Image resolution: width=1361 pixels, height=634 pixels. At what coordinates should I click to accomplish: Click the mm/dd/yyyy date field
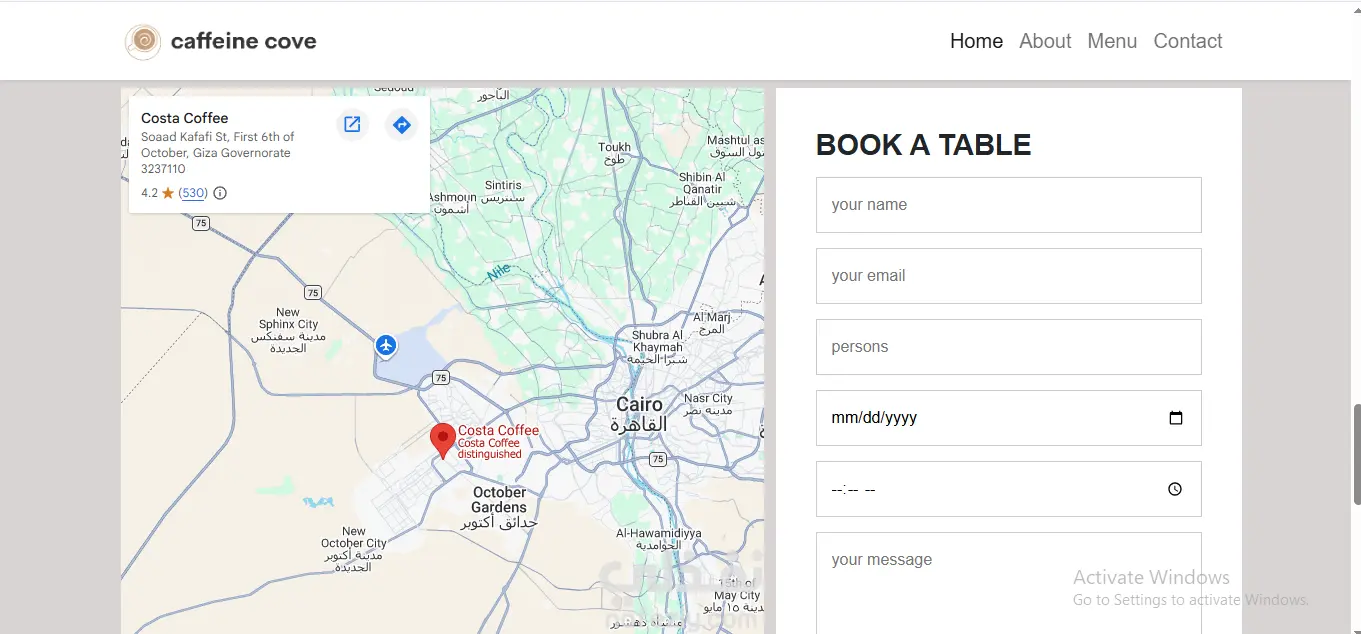pos(980,418)
